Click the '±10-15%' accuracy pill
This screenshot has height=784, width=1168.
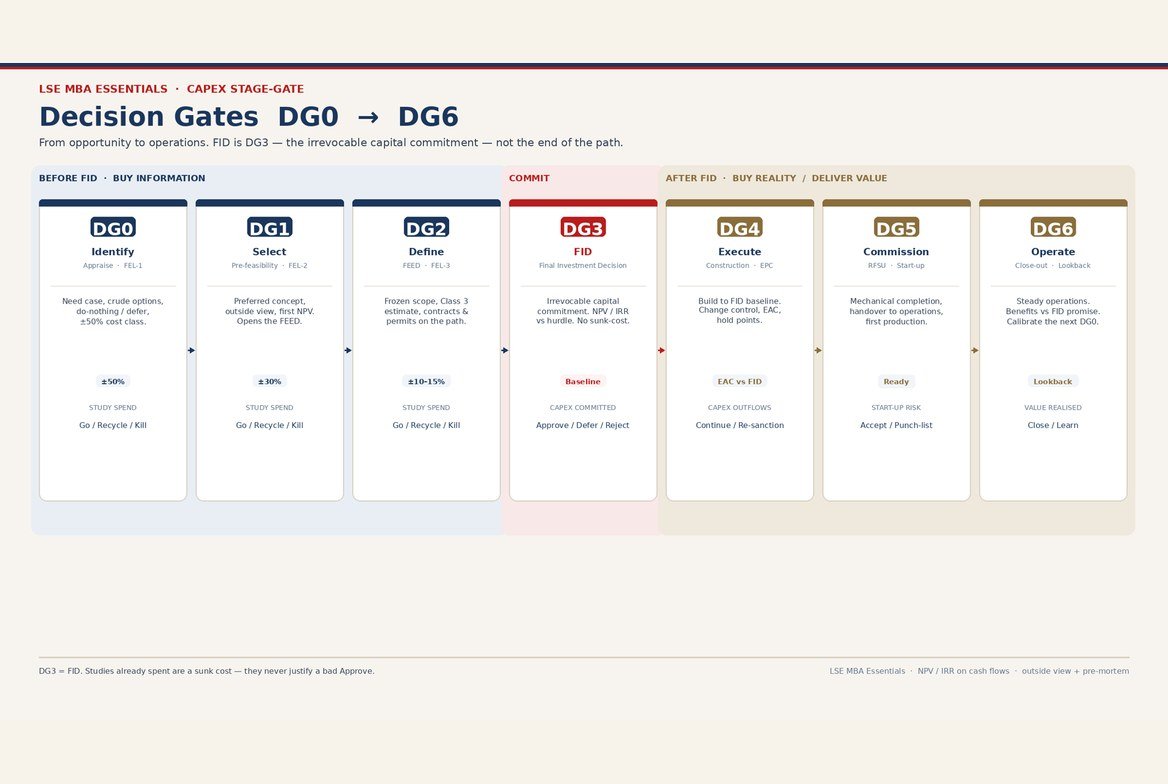(426, 382)
